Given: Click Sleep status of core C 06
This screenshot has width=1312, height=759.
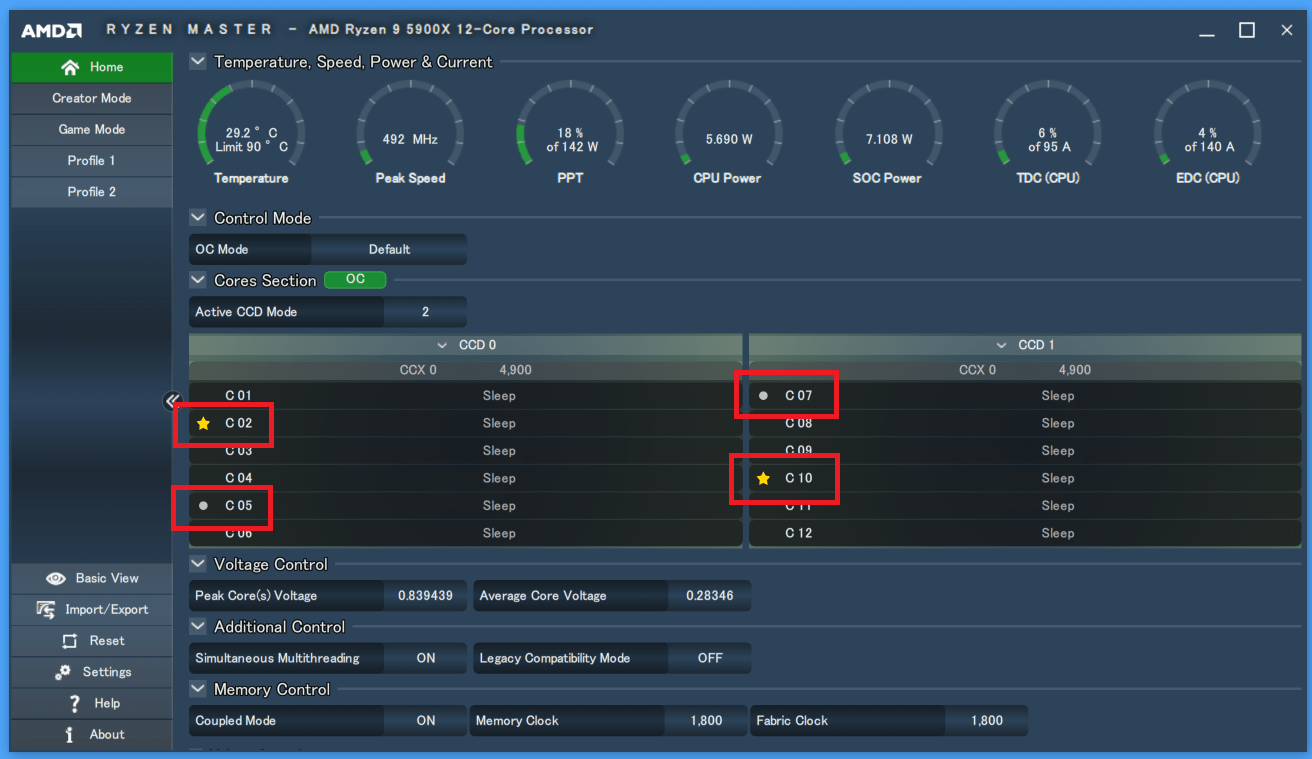Looking at the screenshot, I should [499, 534].
